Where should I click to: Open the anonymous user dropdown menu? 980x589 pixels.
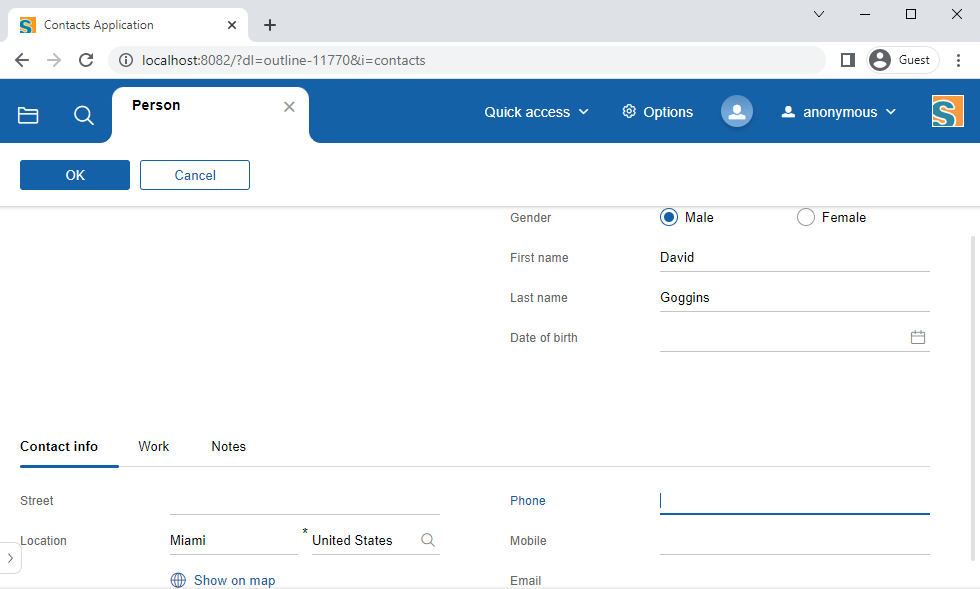pyautogui.click(x=839, y=112)
